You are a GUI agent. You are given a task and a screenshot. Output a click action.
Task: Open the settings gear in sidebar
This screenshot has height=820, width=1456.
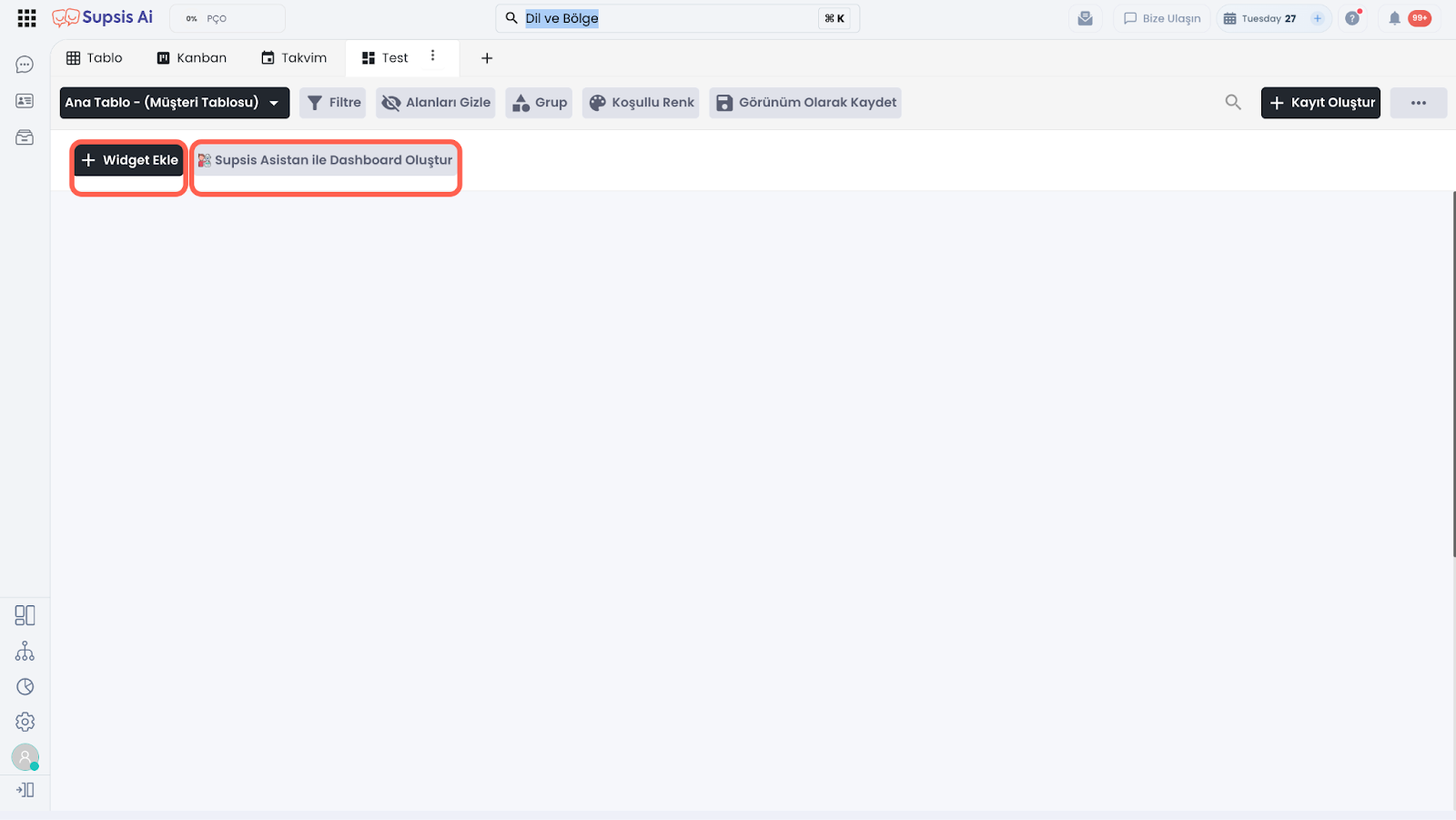click(25, 722)
